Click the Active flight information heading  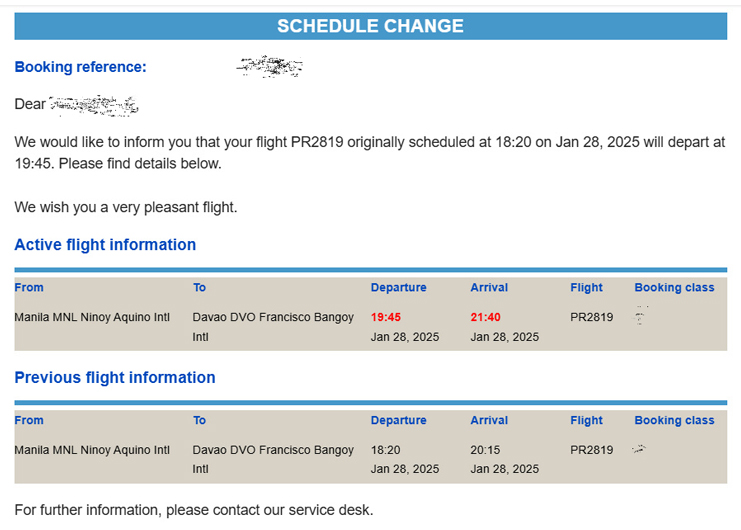pos(105,245)
